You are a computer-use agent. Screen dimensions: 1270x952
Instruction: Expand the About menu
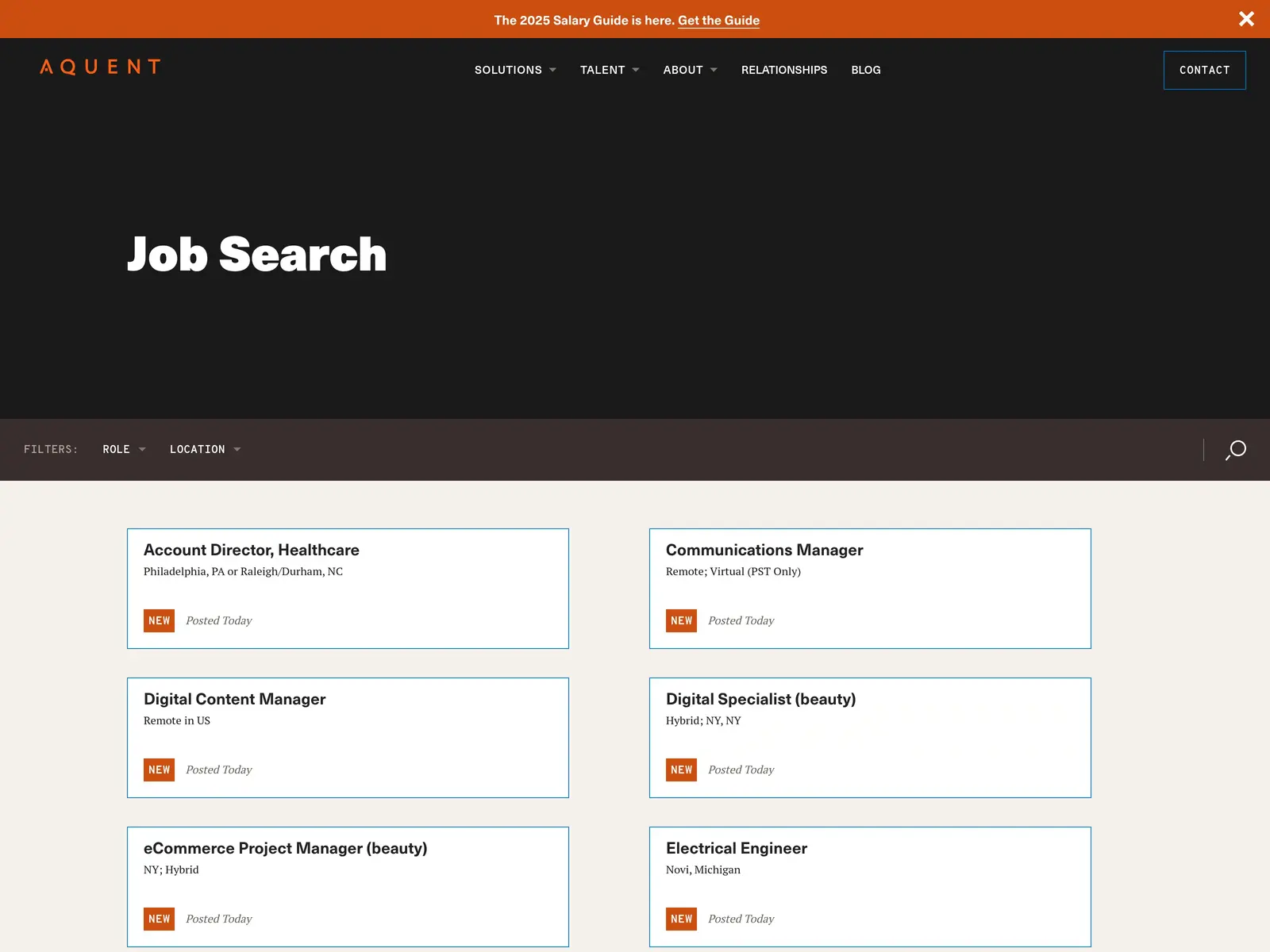coord(690,70)
